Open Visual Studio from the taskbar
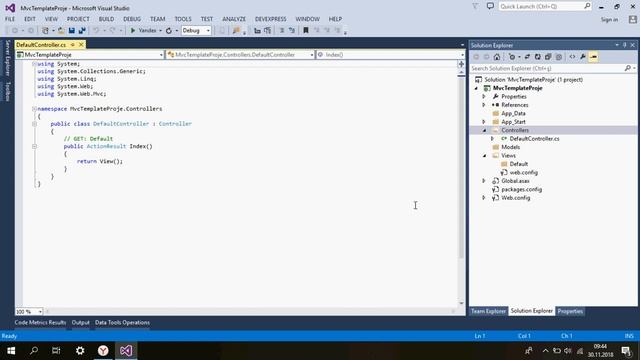Image resolution: width=640 pixels, height=360 pixels. point(126,351)
